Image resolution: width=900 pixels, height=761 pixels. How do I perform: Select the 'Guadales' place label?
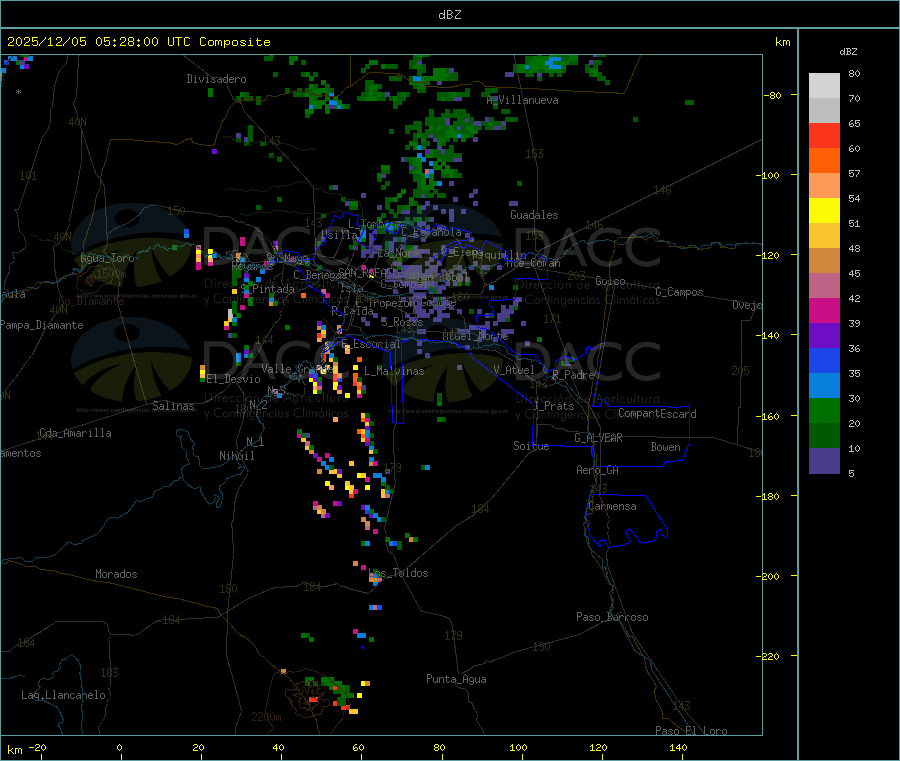pos(534,215)
